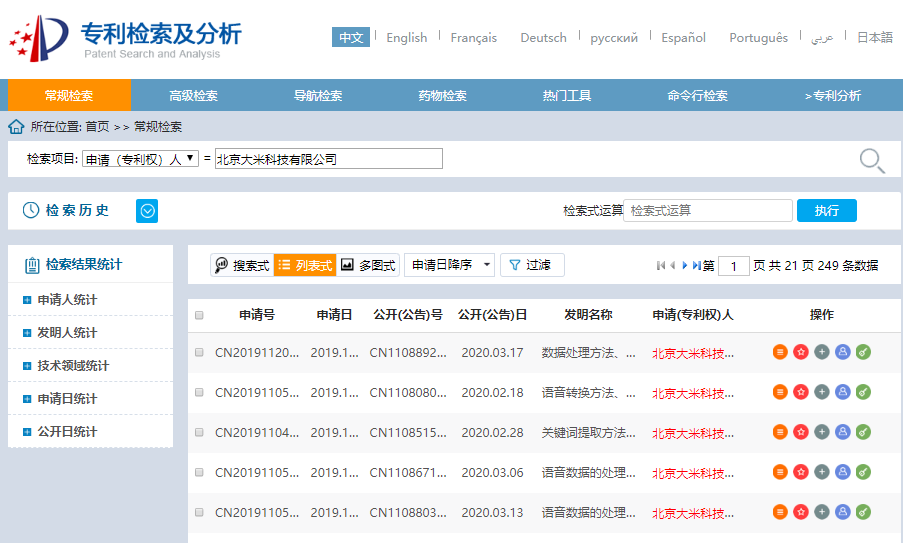Click the page number input box

734,266
